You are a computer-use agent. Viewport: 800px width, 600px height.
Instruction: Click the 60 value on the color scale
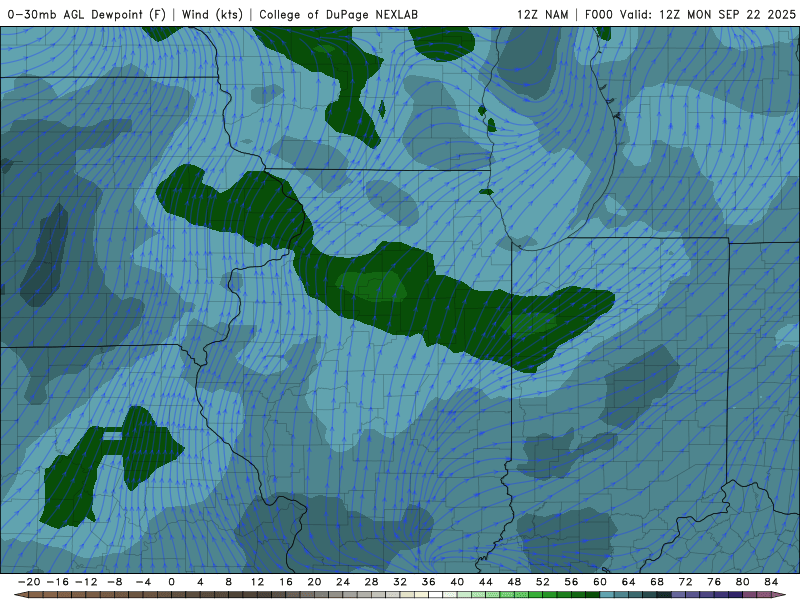click(600, 582)
